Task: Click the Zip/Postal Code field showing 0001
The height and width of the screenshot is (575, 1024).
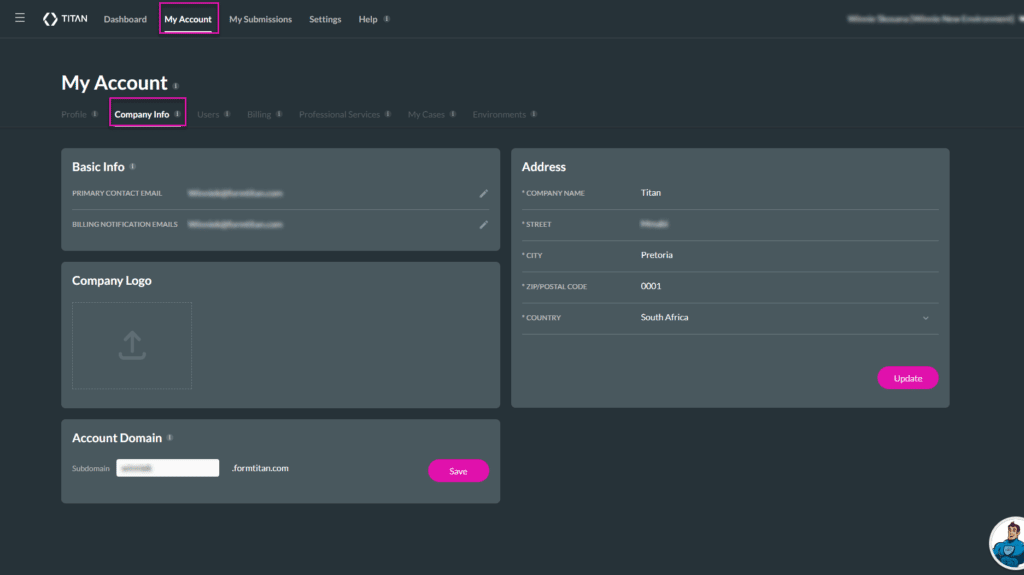Action: coord(789,286)
